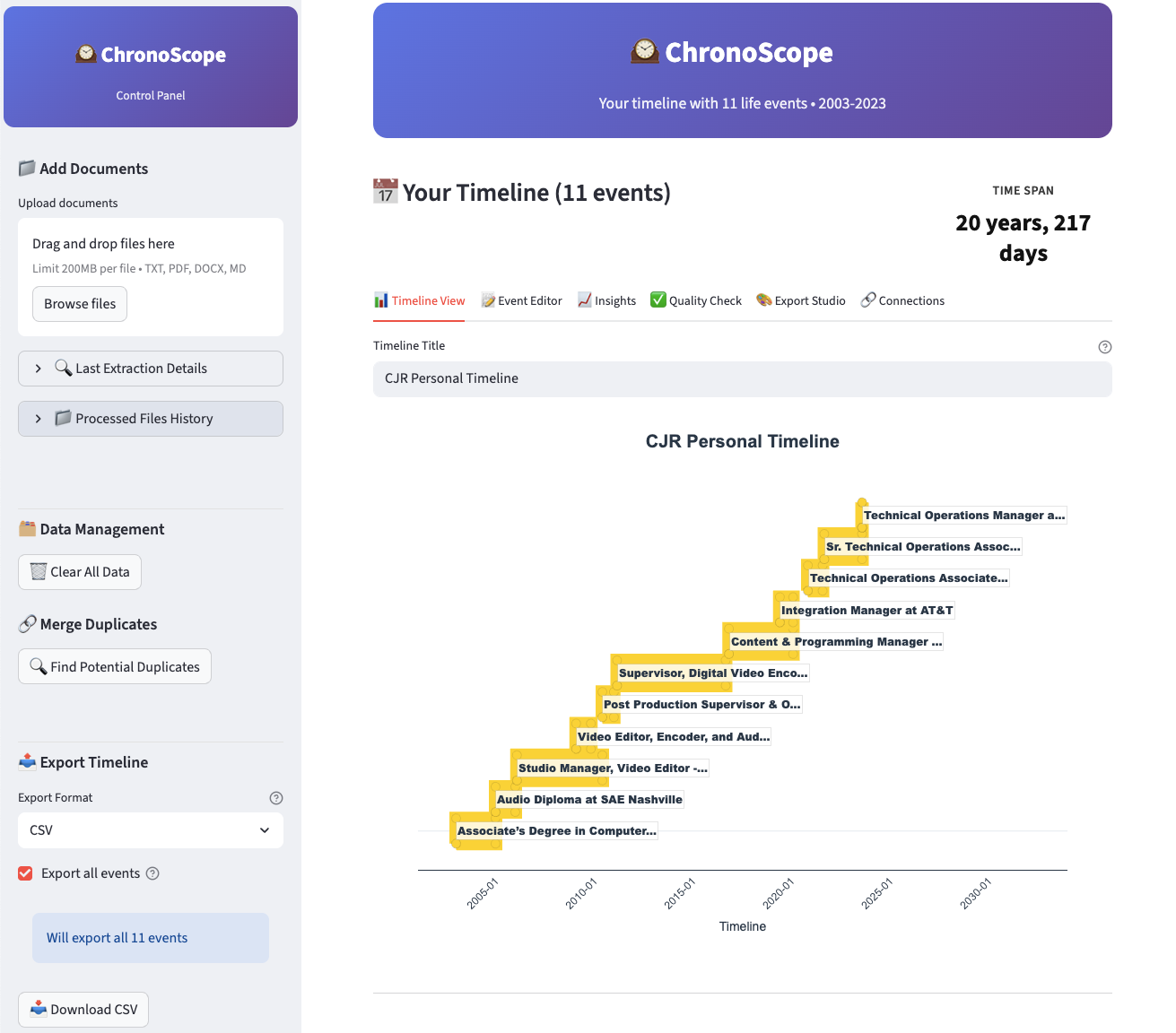Click the help icon next to Export all events
Viewport: 1176px width, 1033px height.
tap(152, 873)
